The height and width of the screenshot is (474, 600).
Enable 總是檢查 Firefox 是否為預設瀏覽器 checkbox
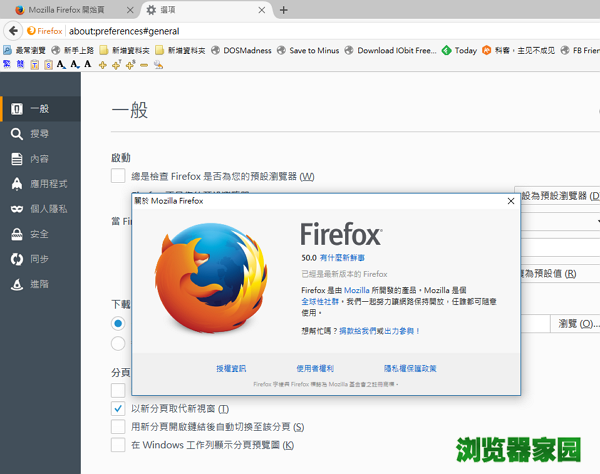click(118, 176)
